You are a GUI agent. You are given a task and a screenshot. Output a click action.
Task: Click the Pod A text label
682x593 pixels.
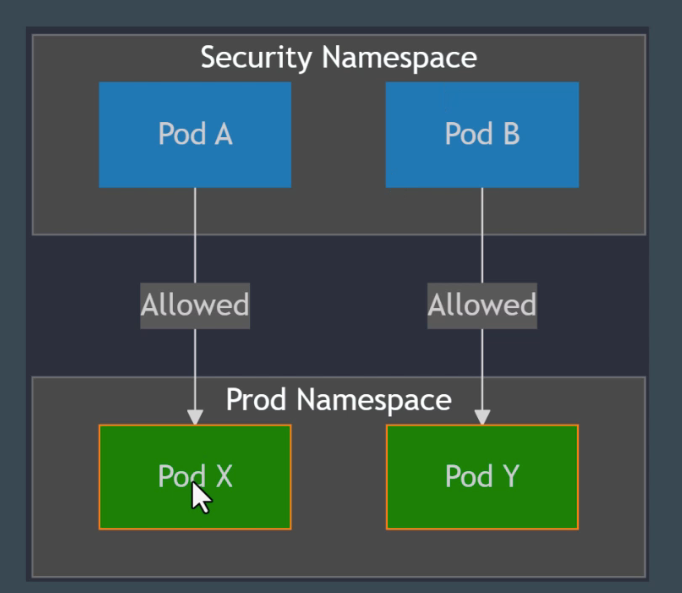point(195,134)
